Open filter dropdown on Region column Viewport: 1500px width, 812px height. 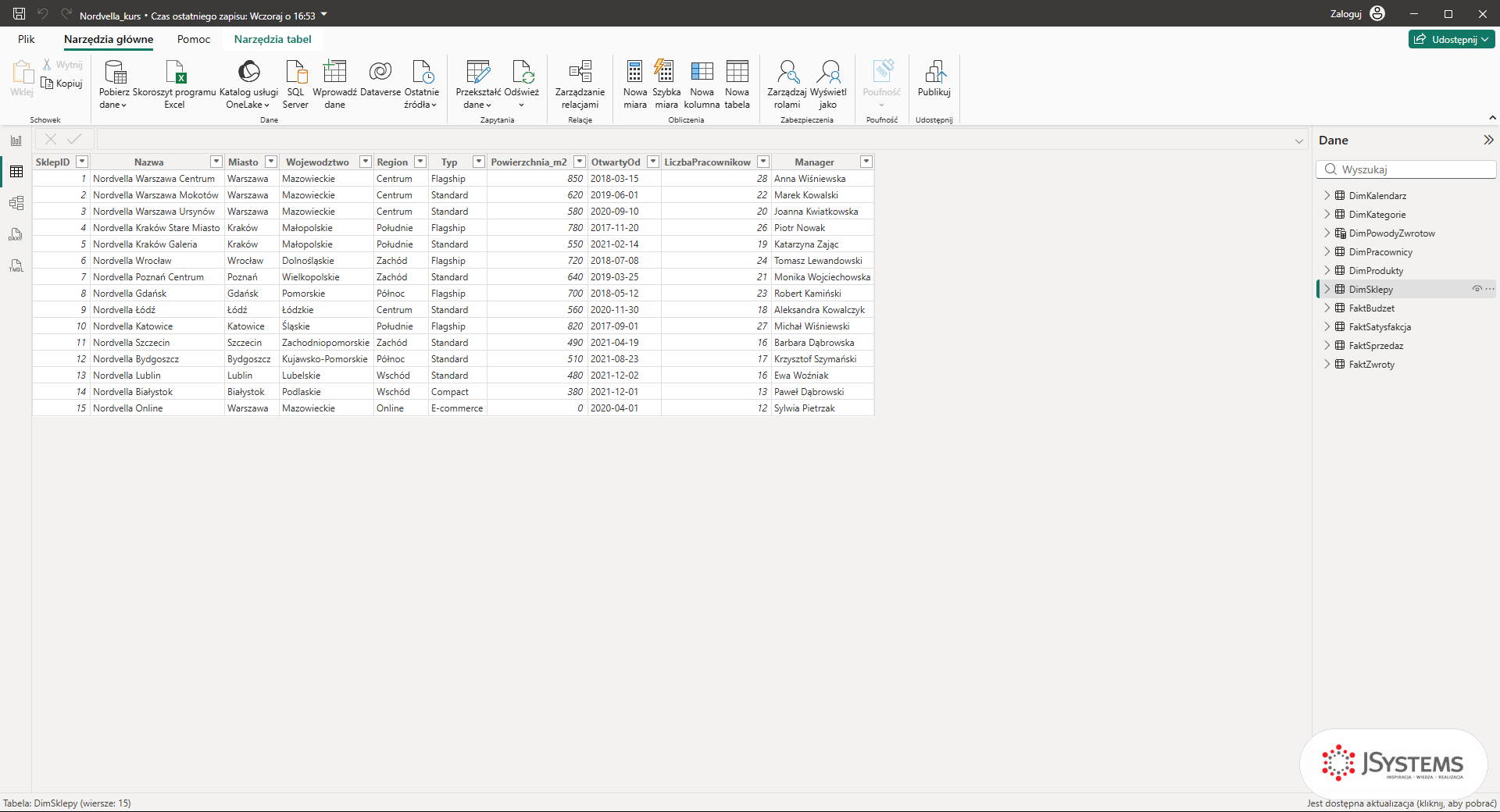(420, 162)
